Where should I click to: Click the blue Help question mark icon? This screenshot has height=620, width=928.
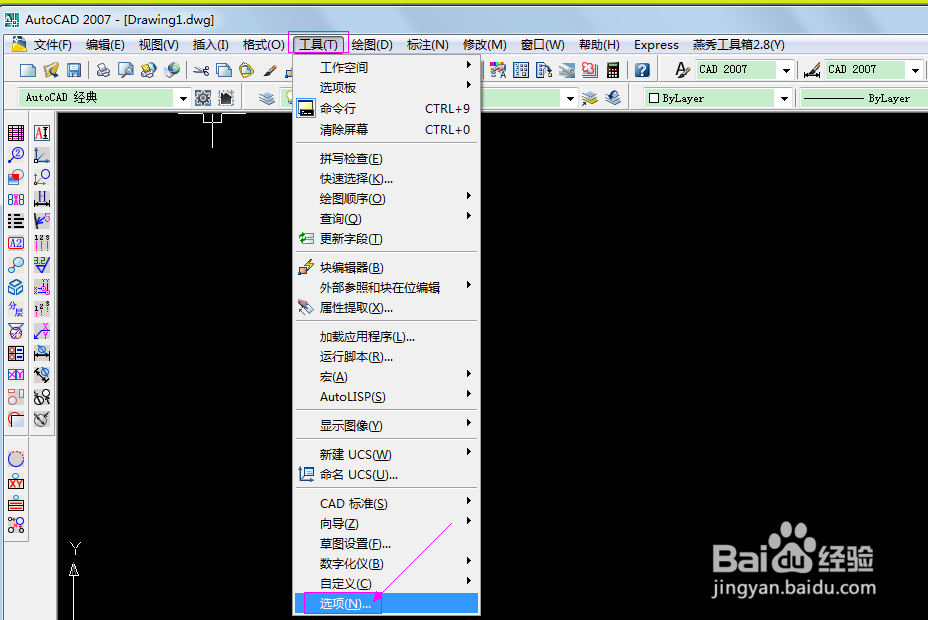(642, 70)
